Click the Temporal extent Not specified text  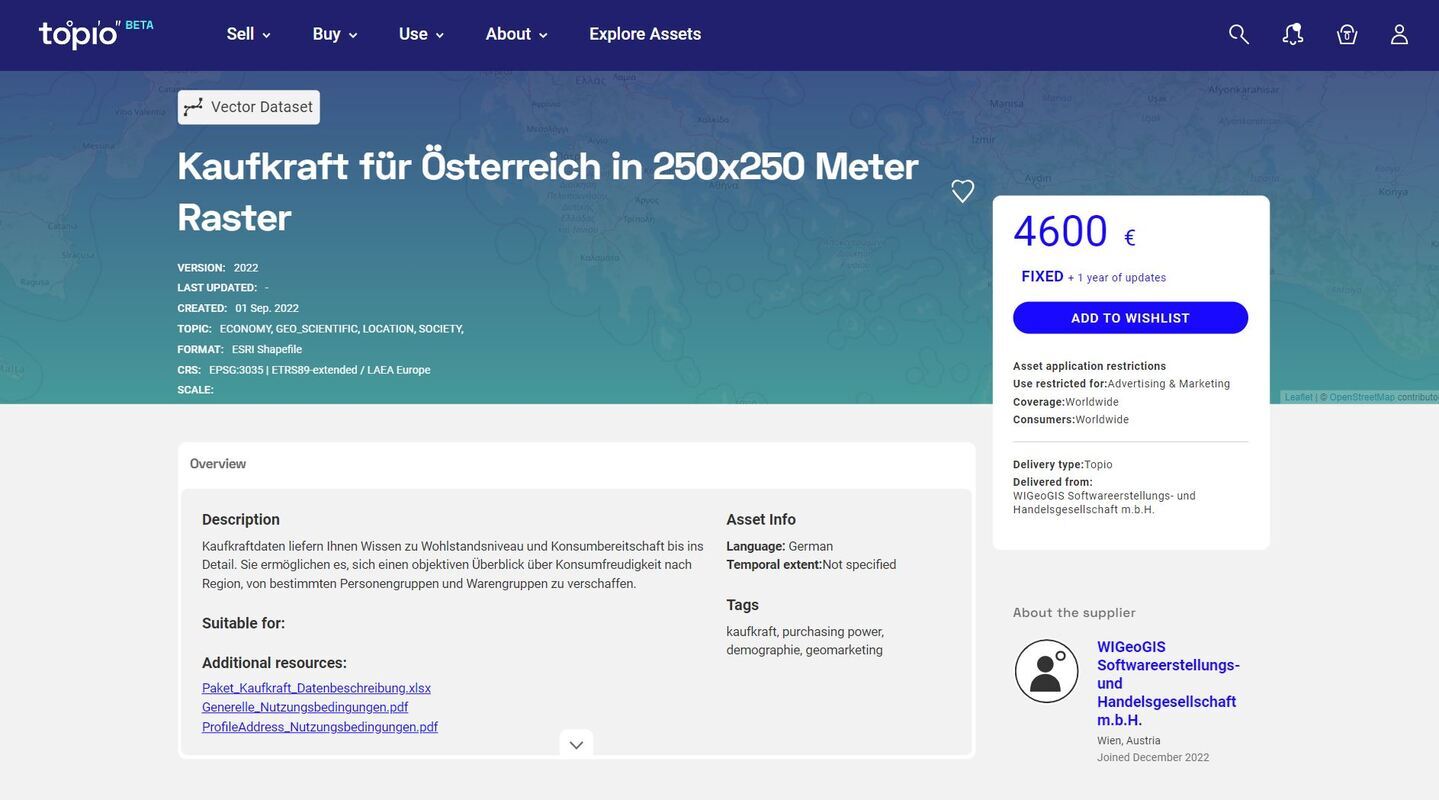coord(811,565)
